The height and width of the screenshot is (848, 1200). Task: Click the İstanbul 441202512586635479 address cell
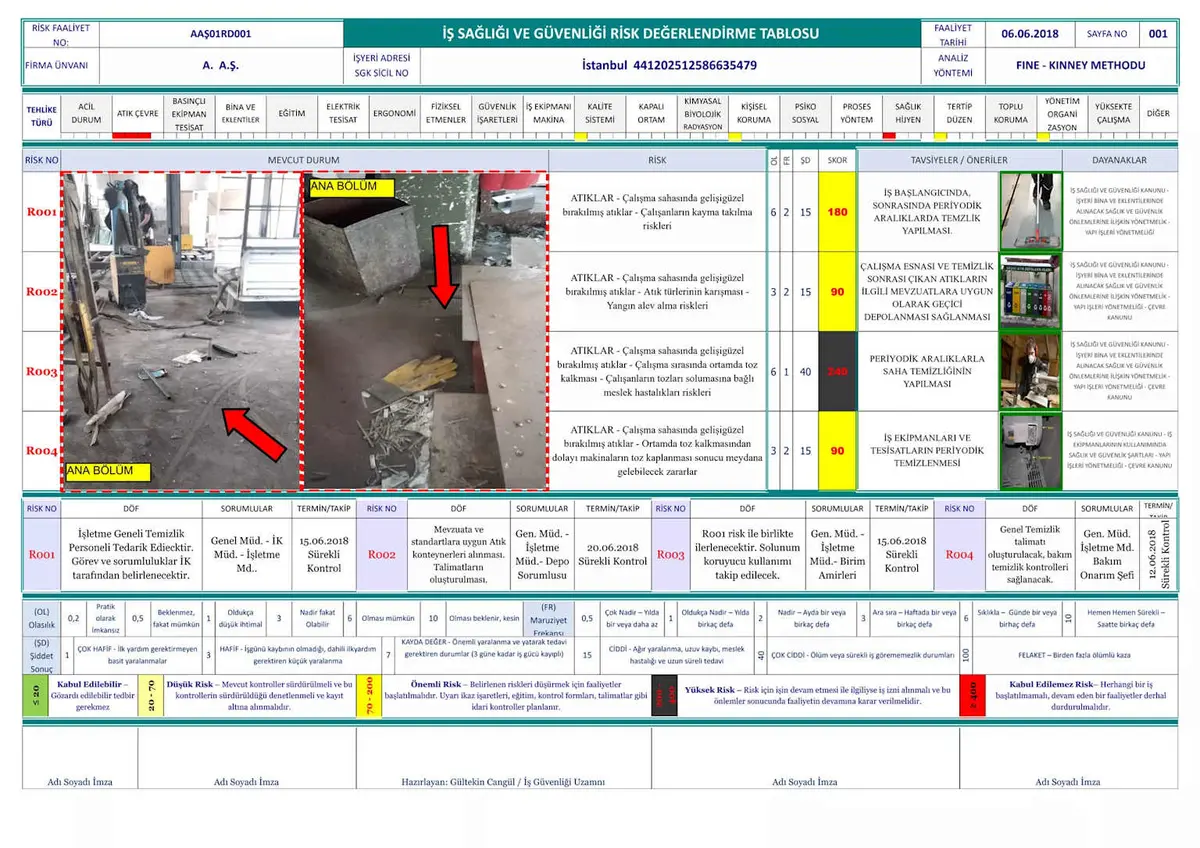point(668,66)
